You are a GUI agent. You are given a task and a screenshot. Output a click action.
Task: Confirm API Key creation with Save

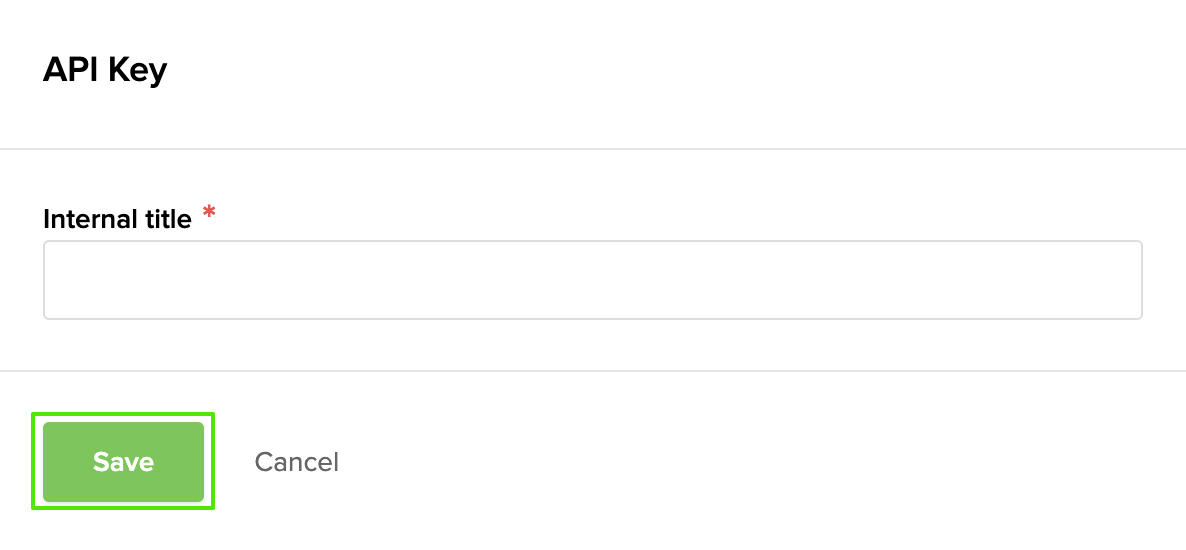click(123, 461)
